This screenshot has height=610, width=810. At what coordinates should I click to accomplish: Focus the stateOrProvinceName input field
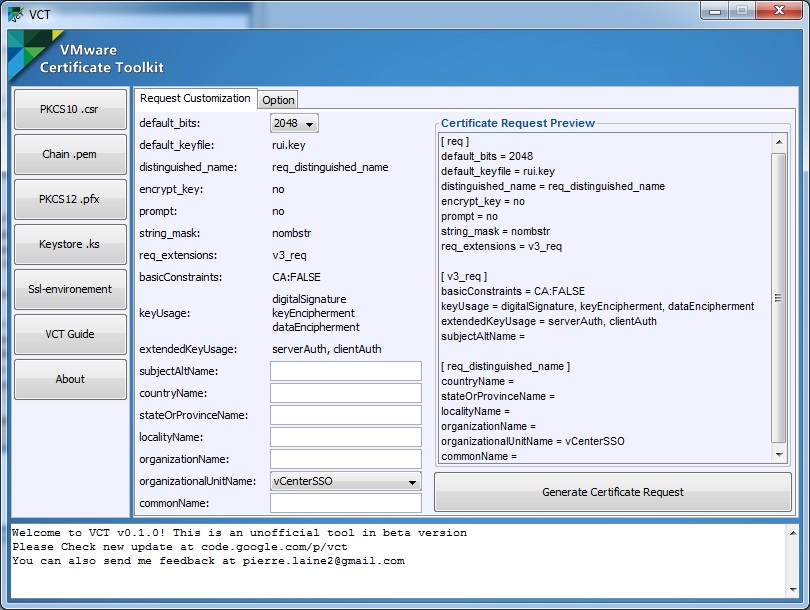point(346,415)
